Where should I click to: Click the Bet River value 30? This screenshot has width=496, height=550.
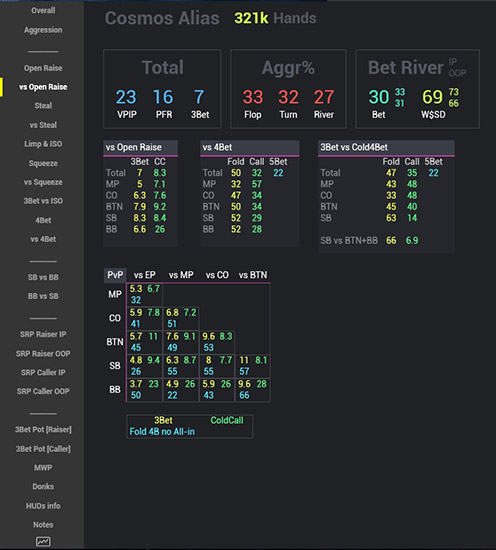[379, 97]
